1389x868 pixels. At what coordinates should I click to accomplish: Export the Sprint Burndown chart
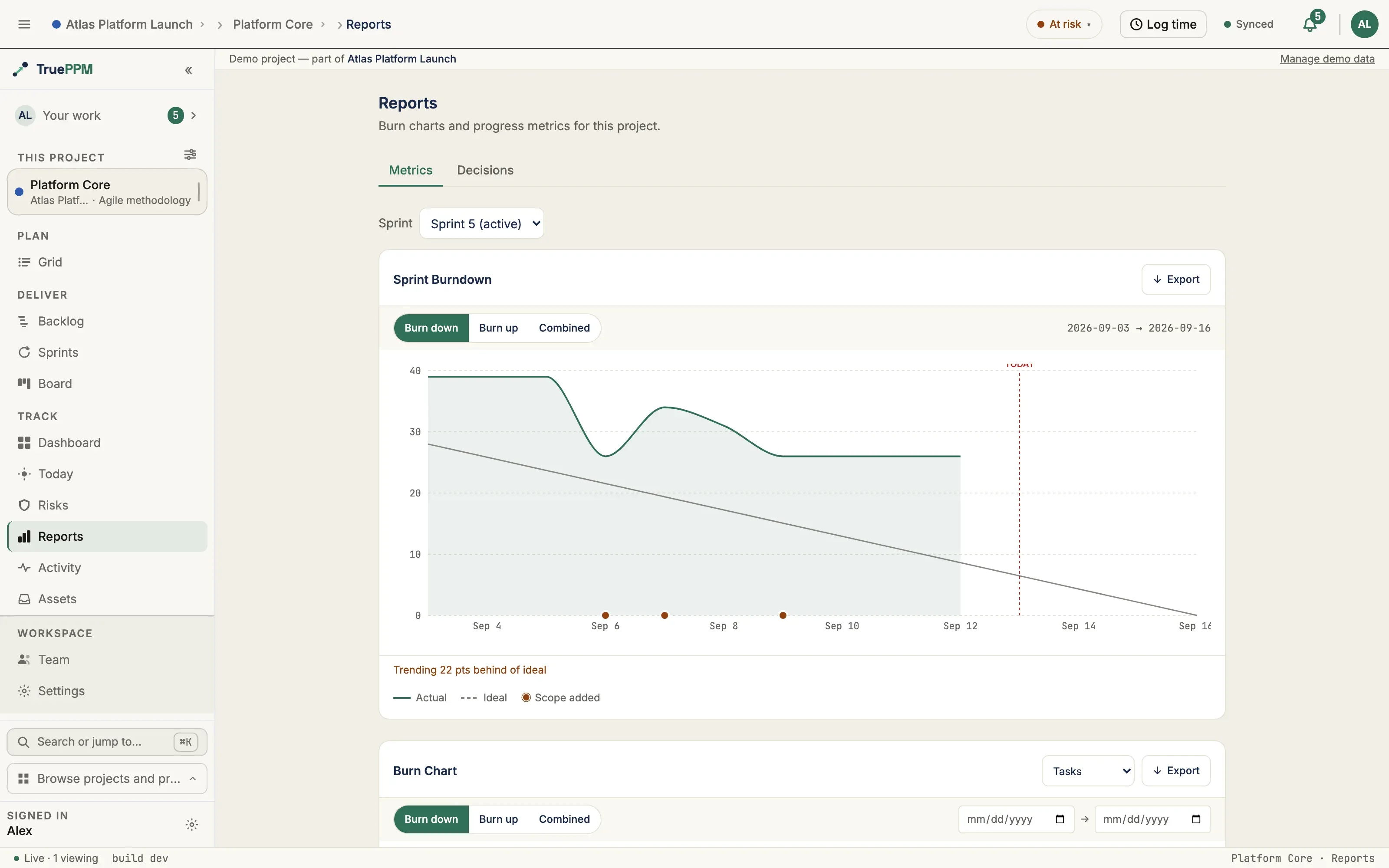point(1176,279)
